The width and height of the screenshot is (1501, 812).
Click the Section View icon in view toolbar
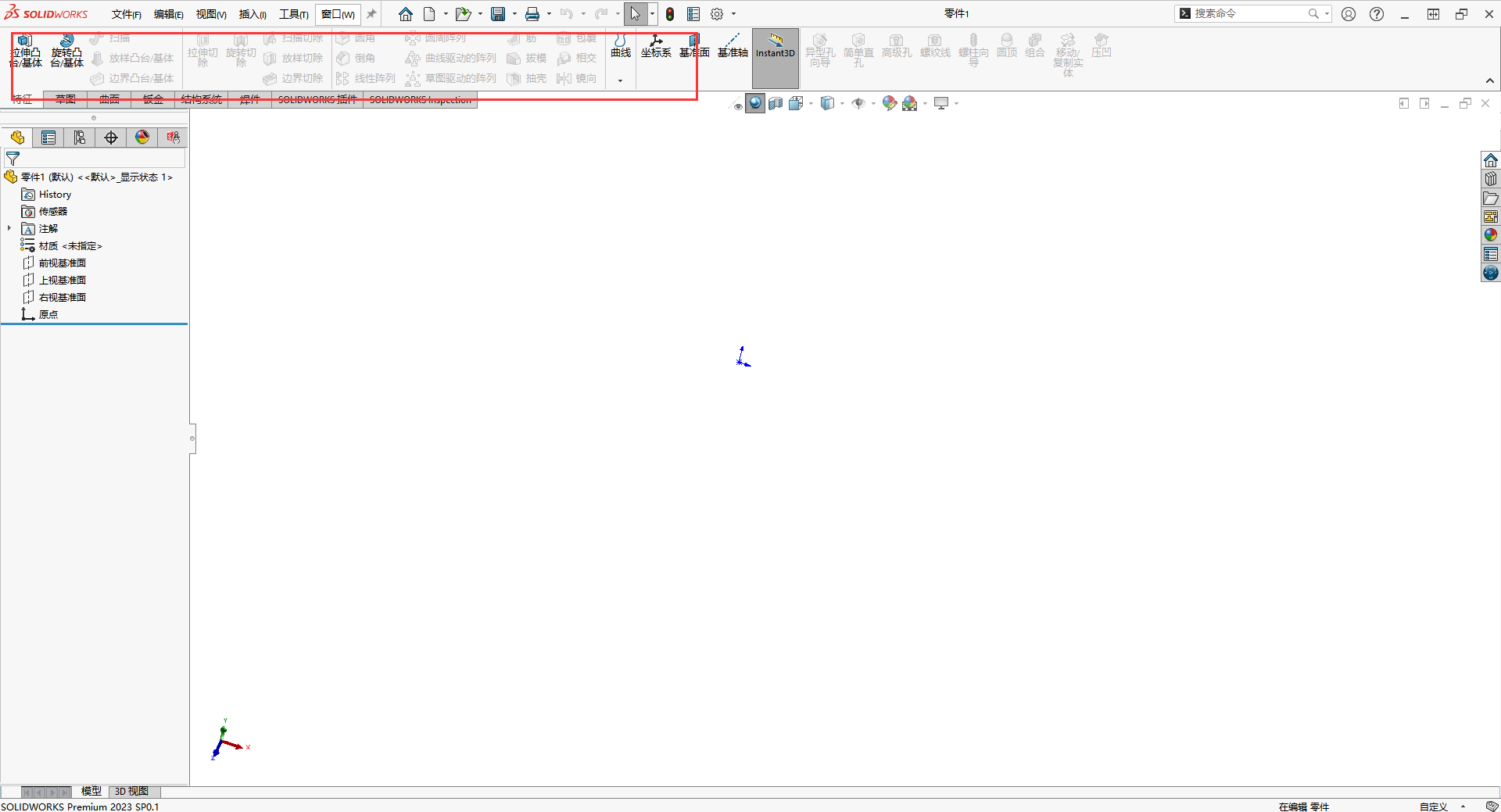[x=776, y=103]
